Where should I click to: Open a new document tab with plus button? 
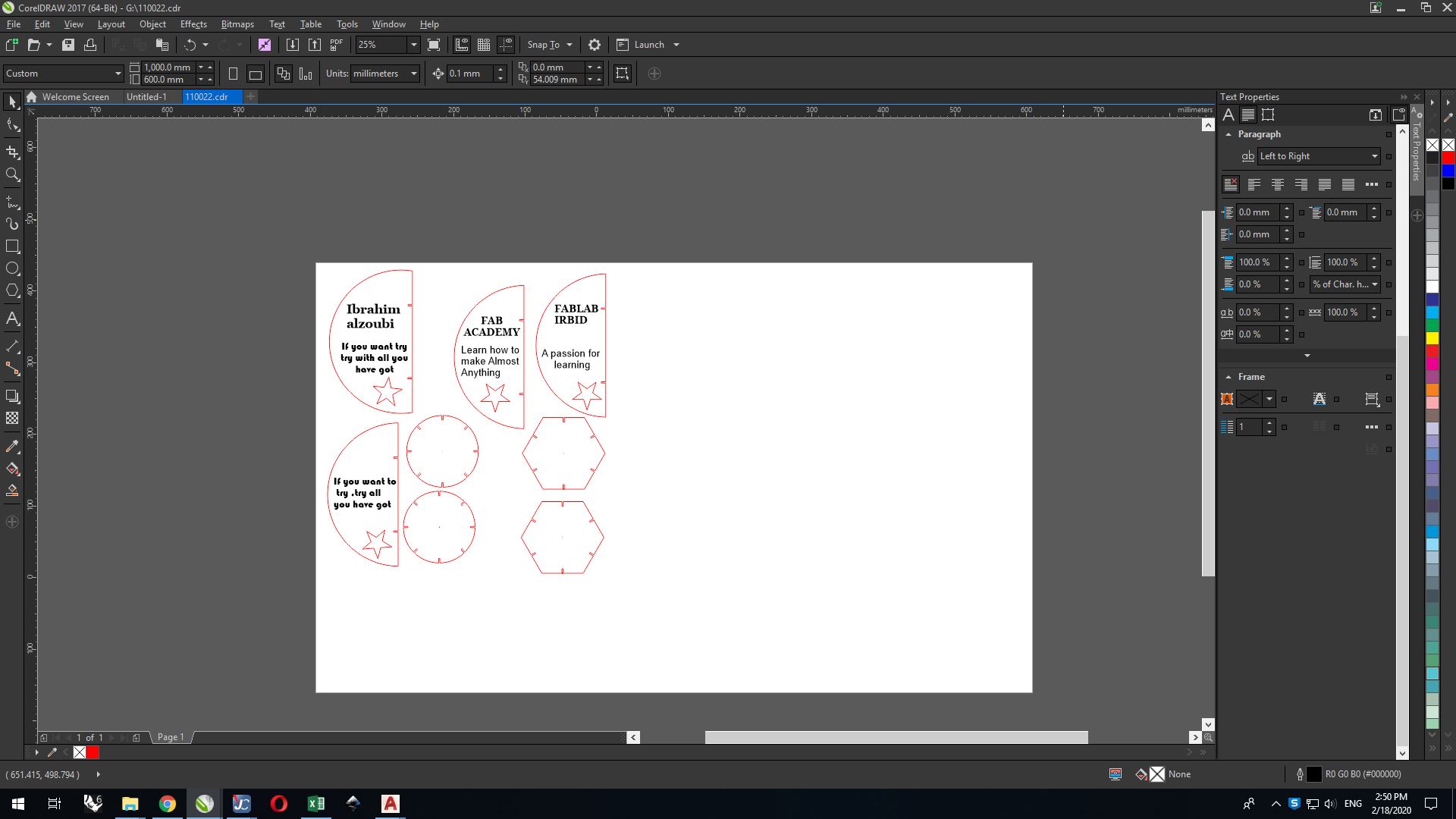pos(251,96)
